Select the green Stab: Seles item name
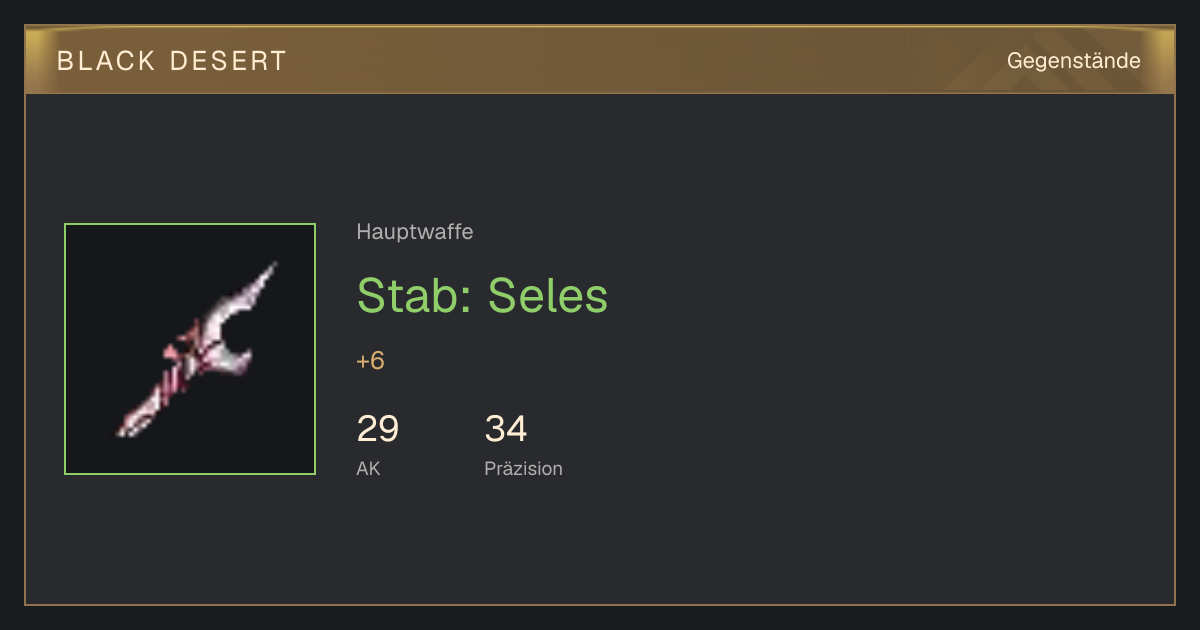 (x=482, y=295)
